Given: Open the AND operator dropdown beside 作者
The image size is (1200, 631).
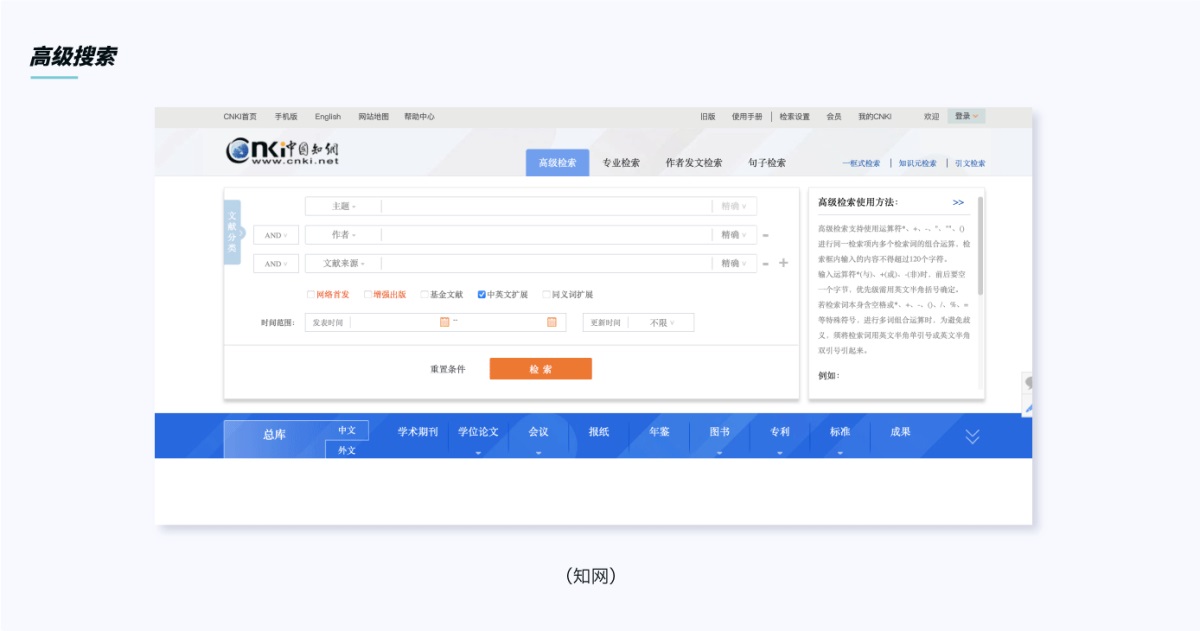Looking at the screenshot, I should click(275, 235).
